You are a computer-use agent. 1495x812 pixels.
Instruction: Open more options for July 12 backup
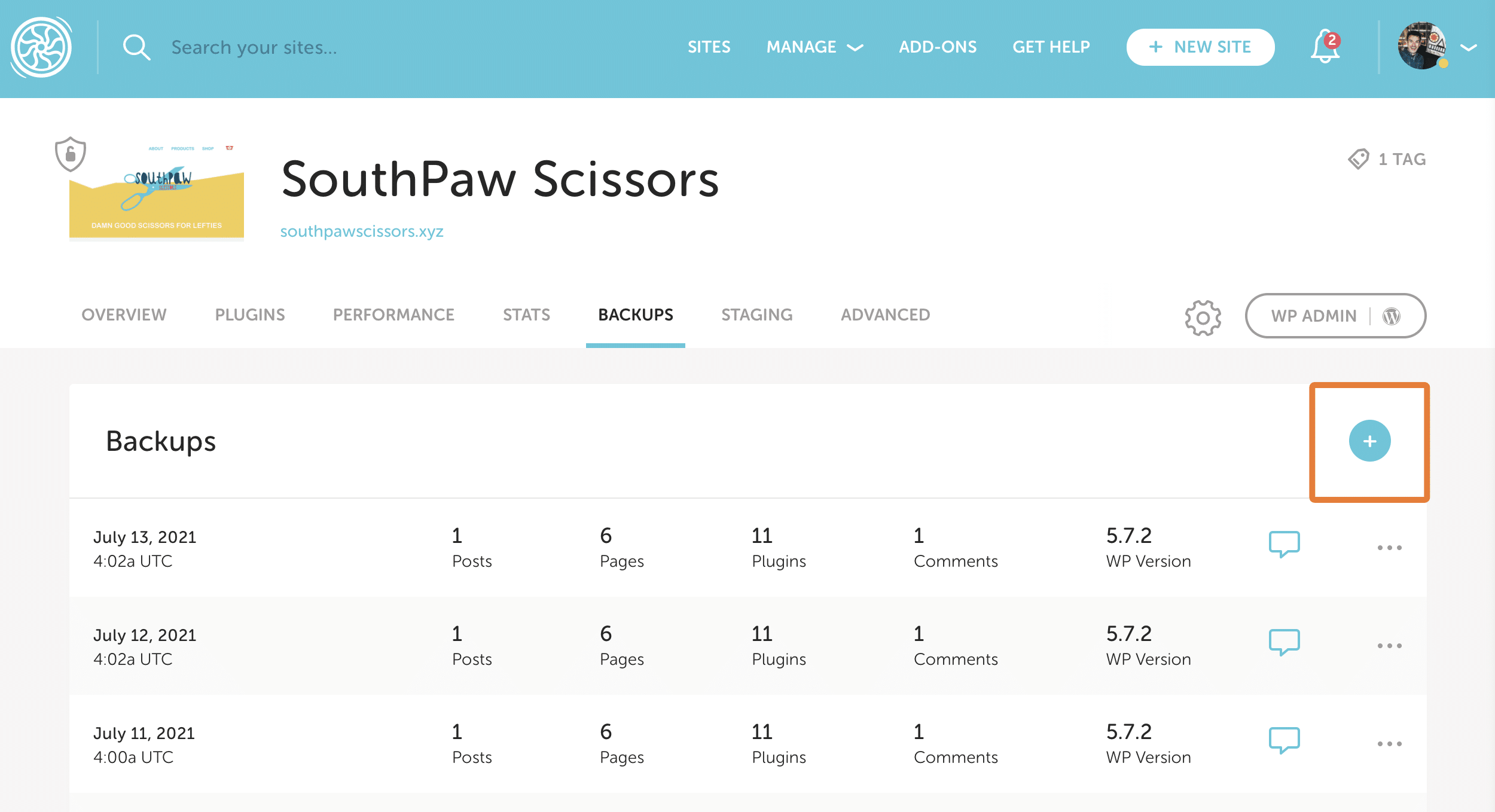coord(1389,646)
